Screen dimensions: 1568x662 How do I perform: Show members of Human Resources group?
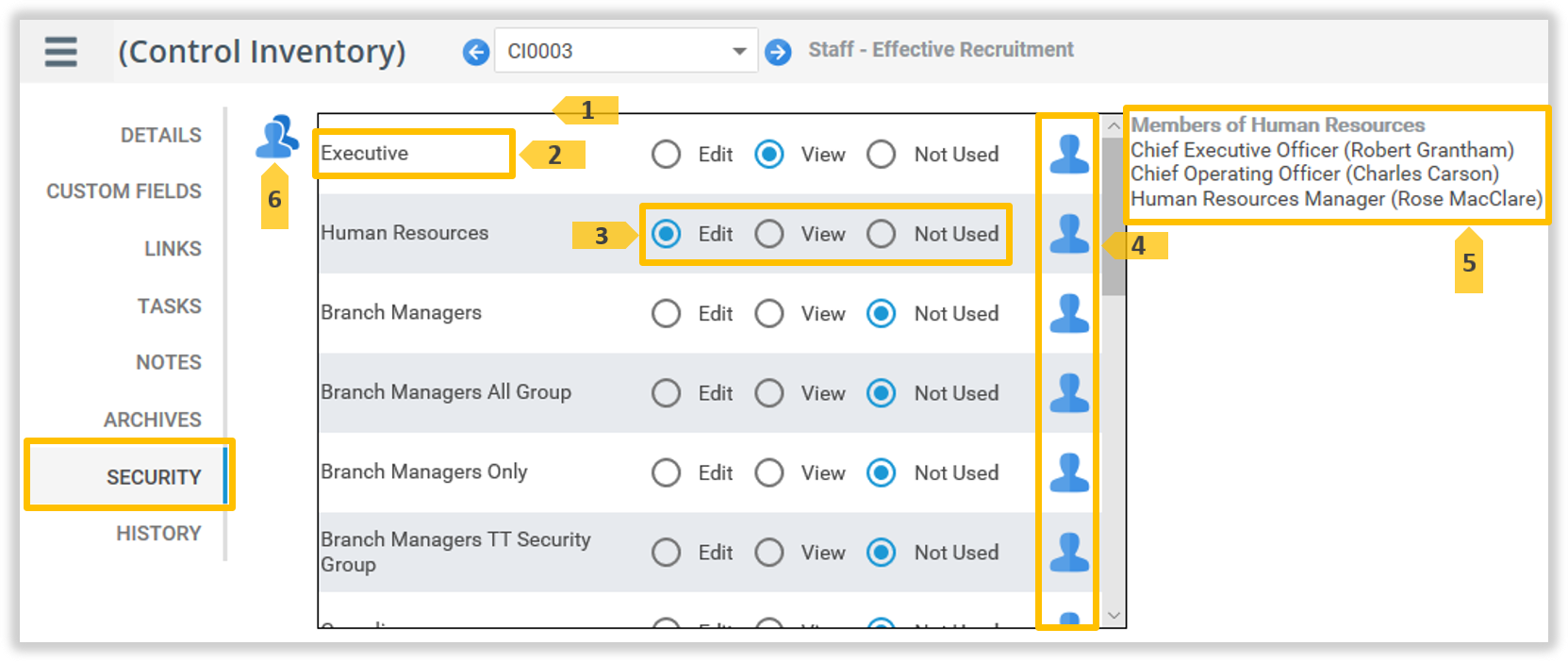click(1069, 234)
